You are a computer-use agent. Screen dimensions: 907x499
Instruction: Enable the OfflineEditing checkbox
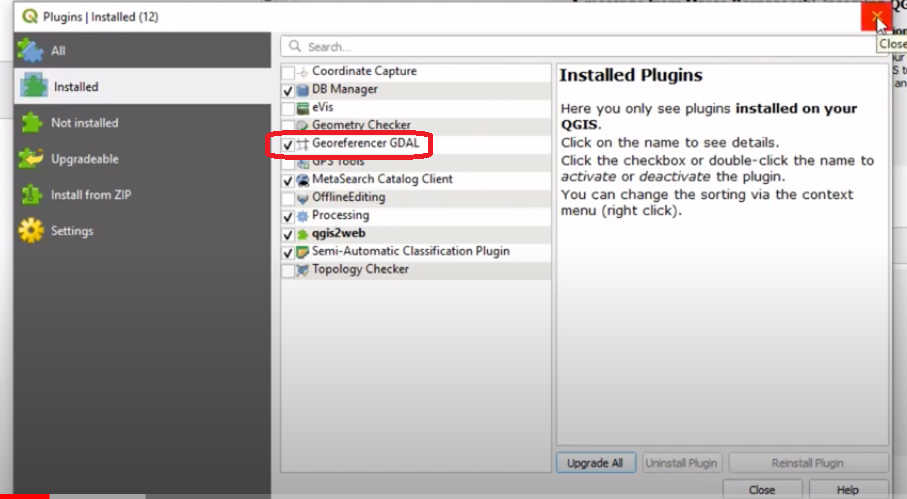coord(287,198)
